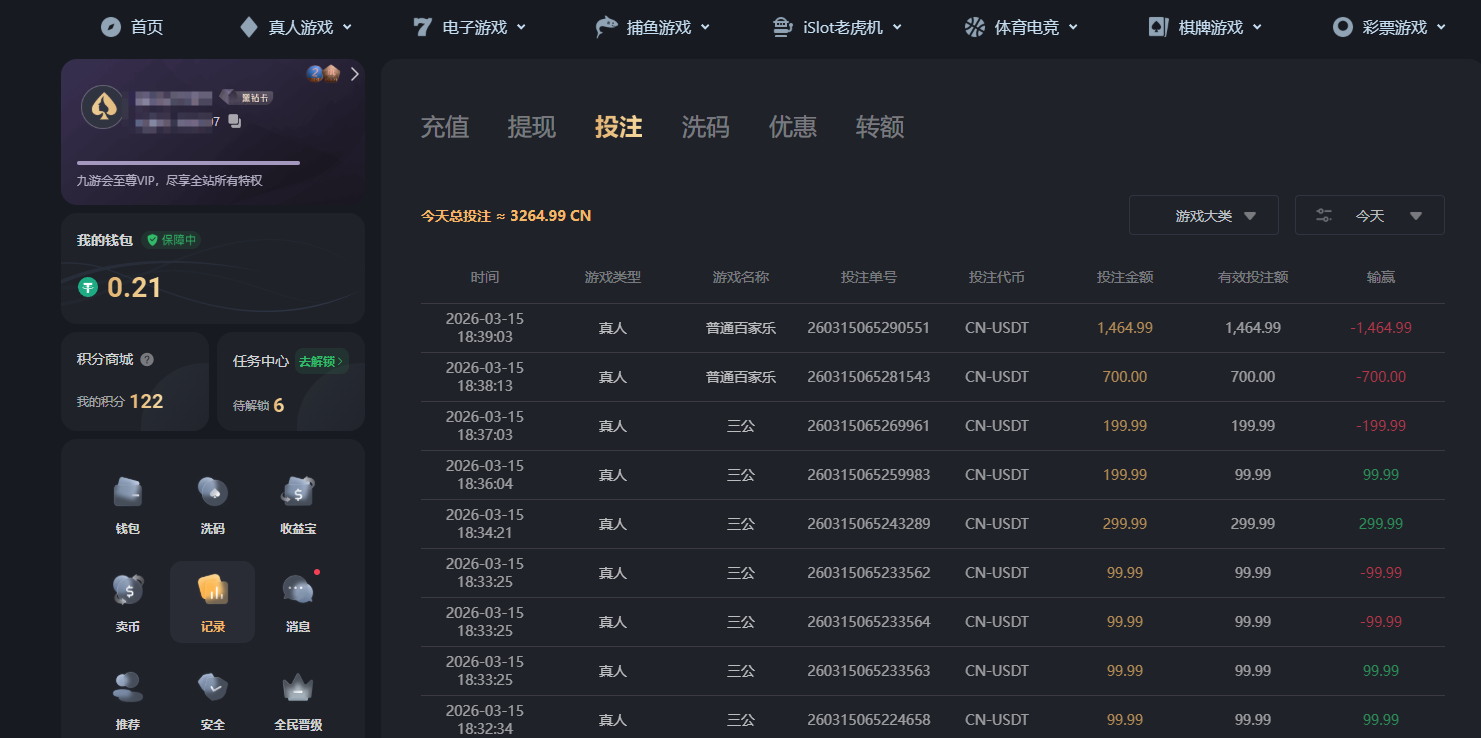The image size is (1481, 738).
Task: Click the 全民晋级 crown icon
Action: point(297,697)
